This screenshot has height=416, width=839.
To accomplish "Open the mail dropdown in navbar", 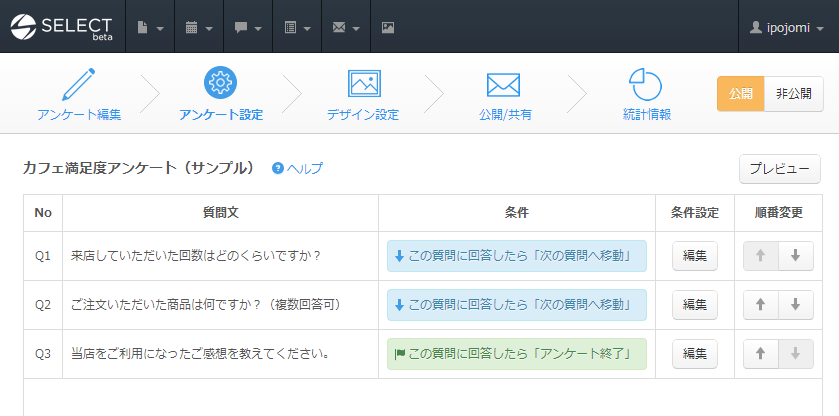I will [x=345, y=27].
